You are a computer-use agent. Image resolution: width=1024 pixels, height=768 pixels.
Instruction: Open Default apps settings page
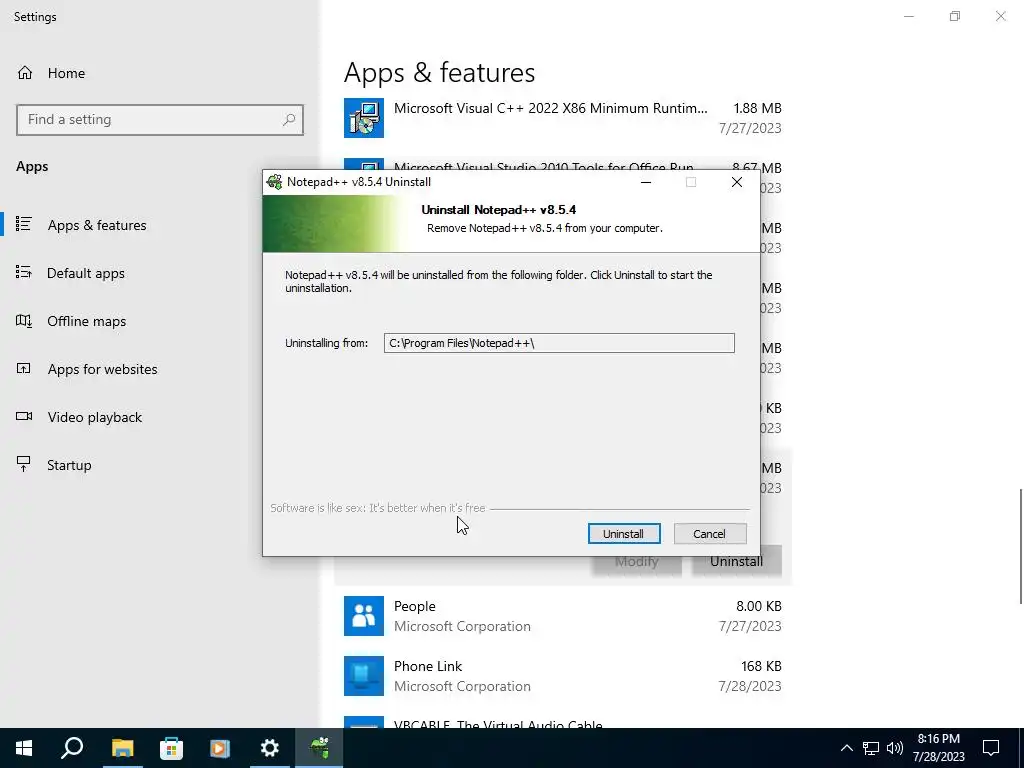point(86,273)
